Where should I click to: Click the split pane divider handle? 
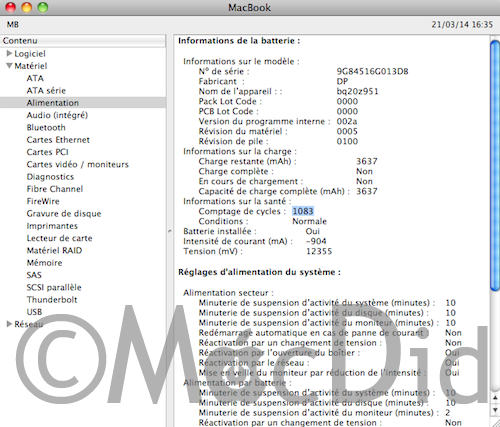click(170, 231)
